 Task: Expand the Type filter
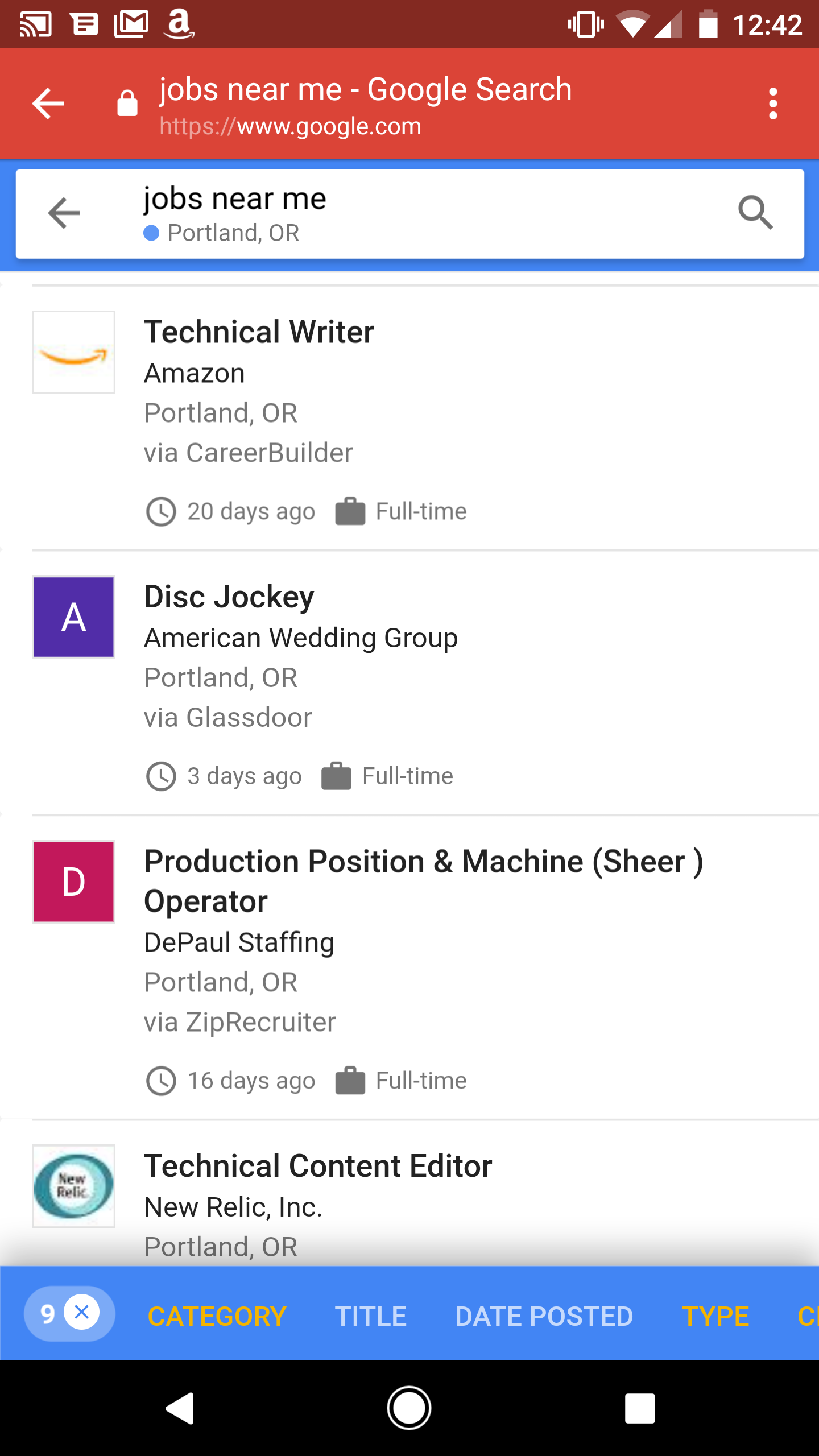click(x=715, y=1316)
